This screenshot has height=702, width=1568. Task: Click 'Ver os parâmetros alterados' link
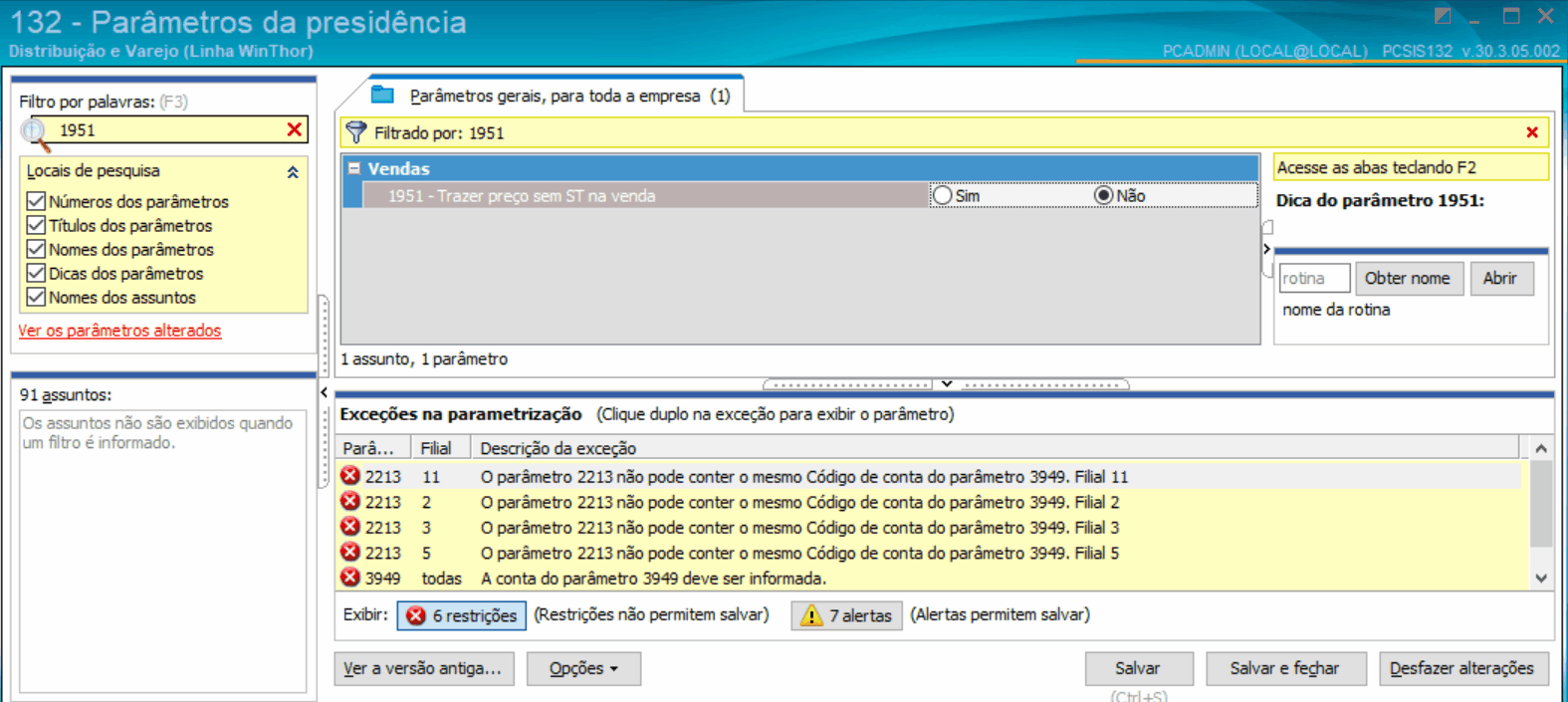pyautogui.click(x=119, y=331)
